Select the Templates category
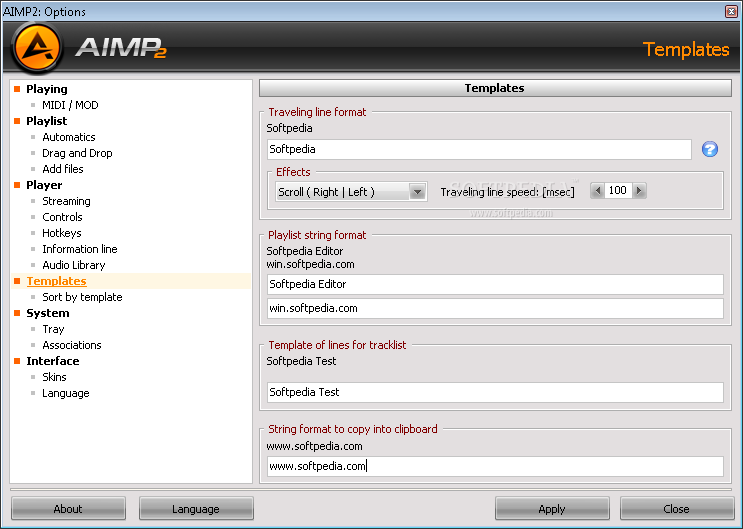This screenshot has height=529, width=743. tap(56, 281)
